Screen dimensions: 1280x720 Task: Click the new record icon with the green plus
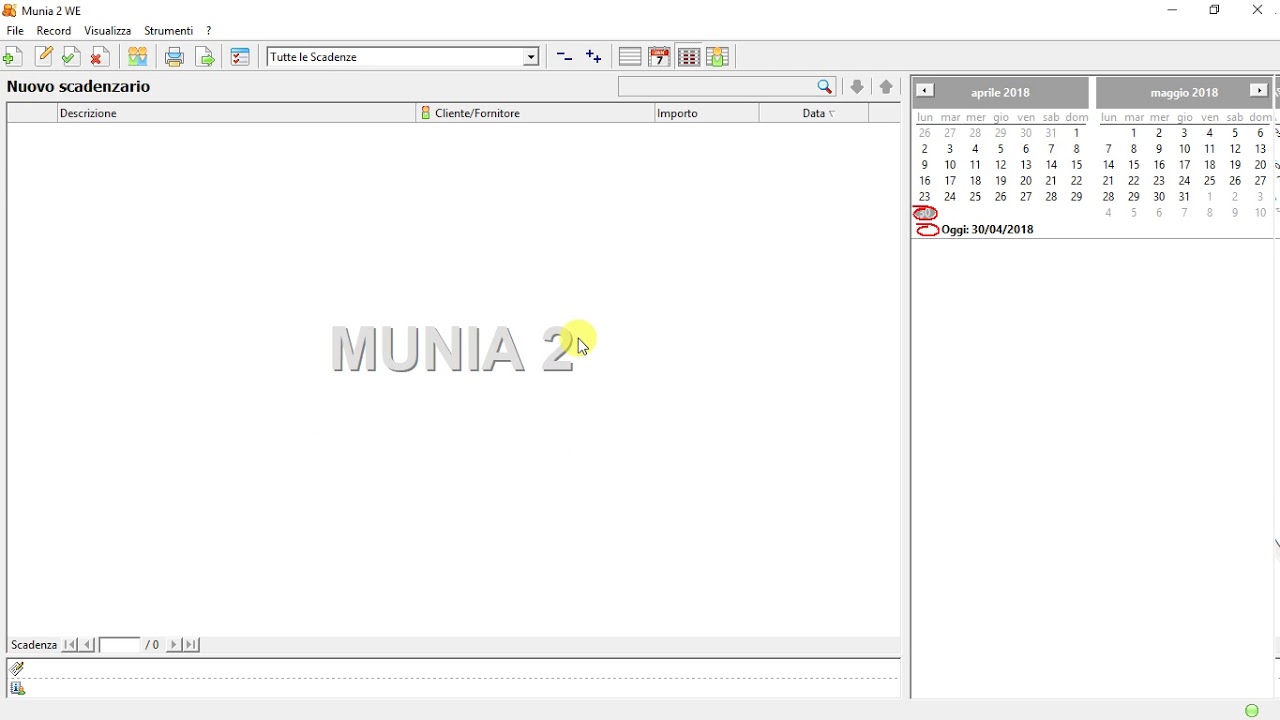tap(14, 57)
